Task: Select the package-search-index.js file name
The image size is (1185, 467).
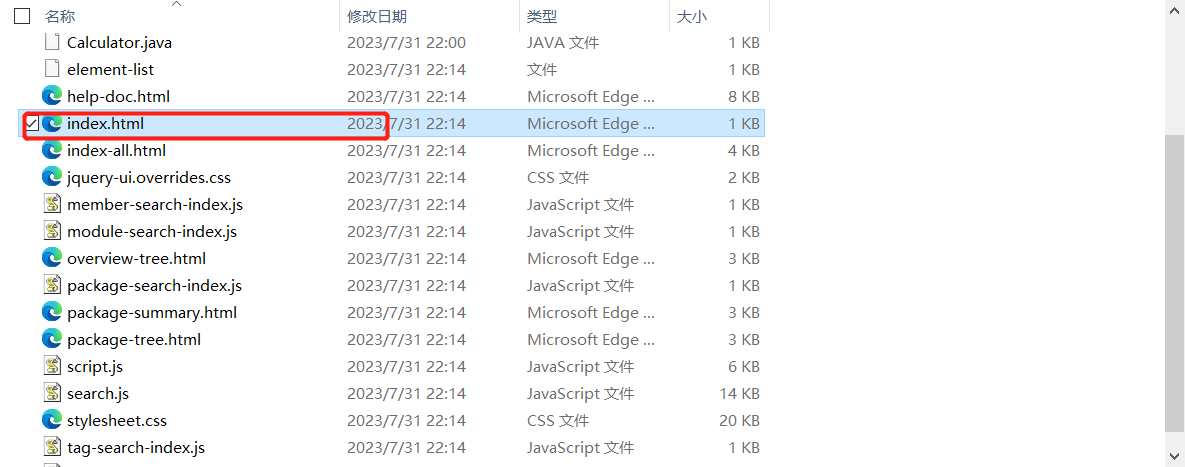Action: 154,286
